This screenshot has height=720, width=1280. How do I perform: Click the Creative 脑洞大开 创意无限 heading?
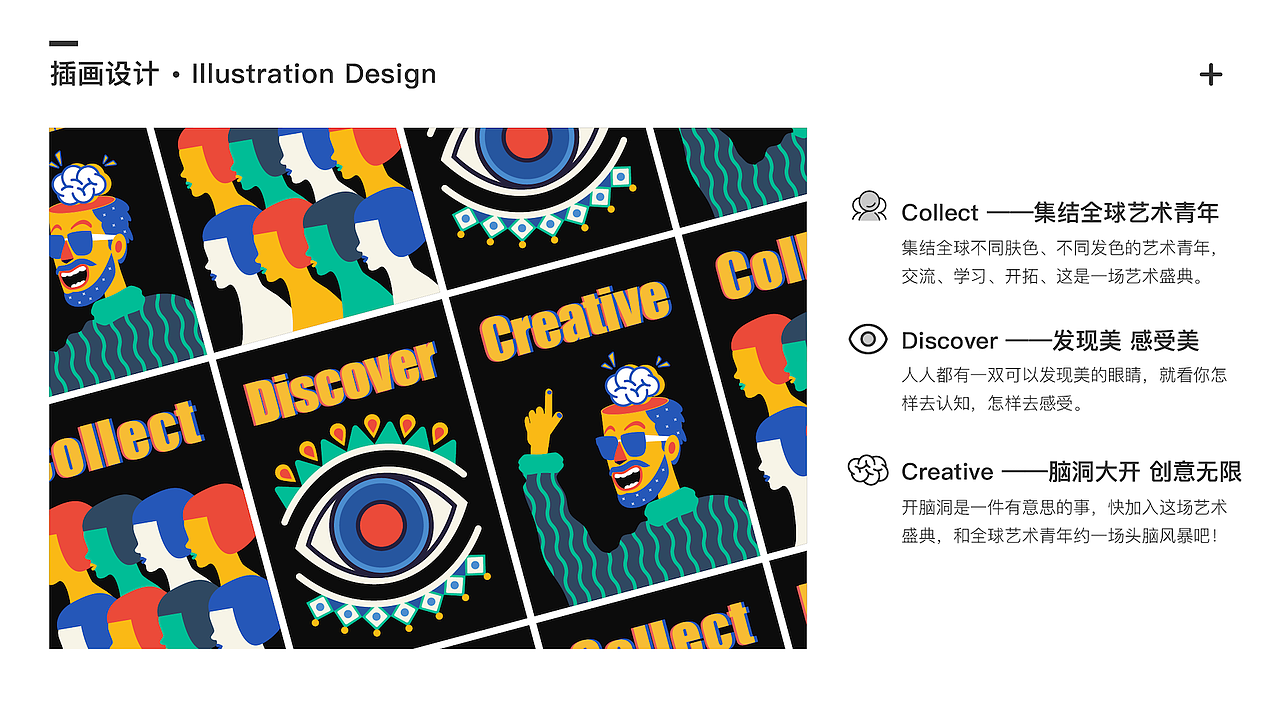(x=1071, y=471)
